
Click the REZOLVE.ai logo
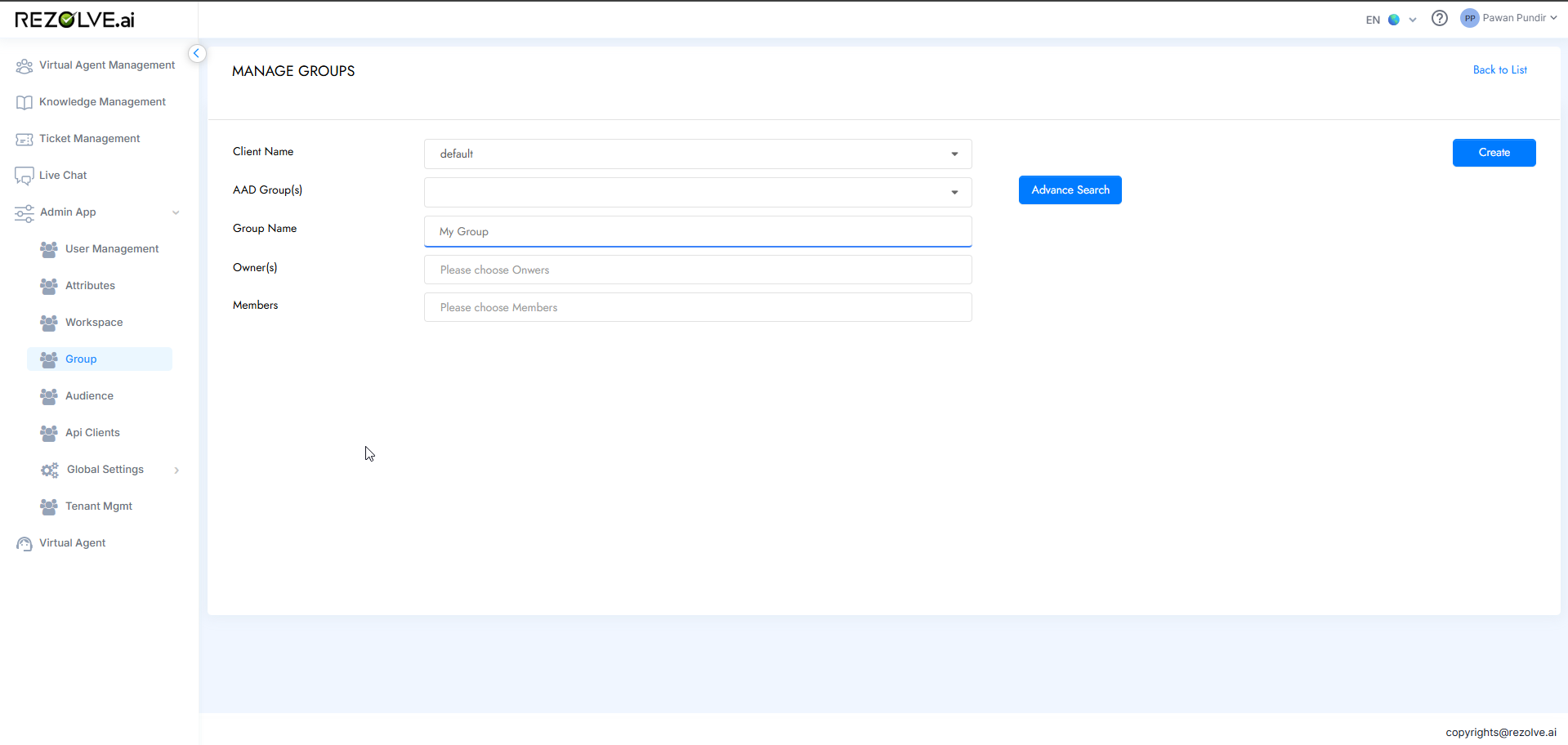pyautogui.click(x=75, y=20)
